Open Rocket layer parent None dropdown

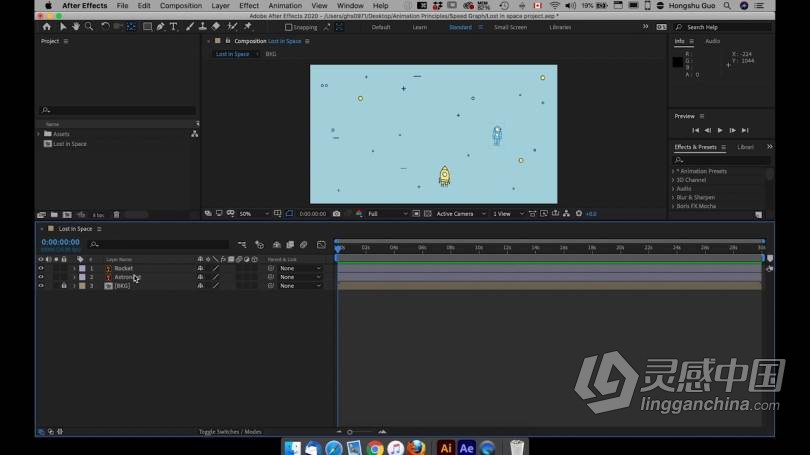[x=300, y=269]
